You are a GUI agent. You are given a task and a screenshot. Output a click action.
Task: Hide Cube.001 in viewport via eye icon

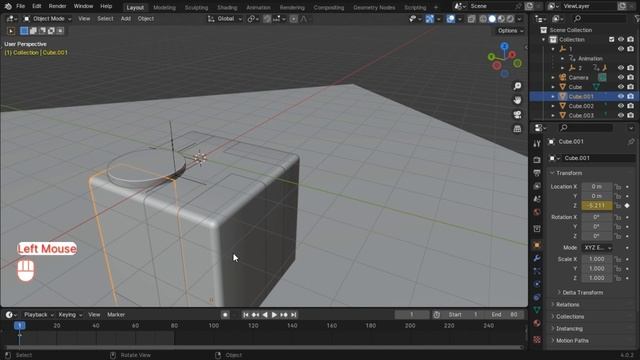tap(621, 96)
